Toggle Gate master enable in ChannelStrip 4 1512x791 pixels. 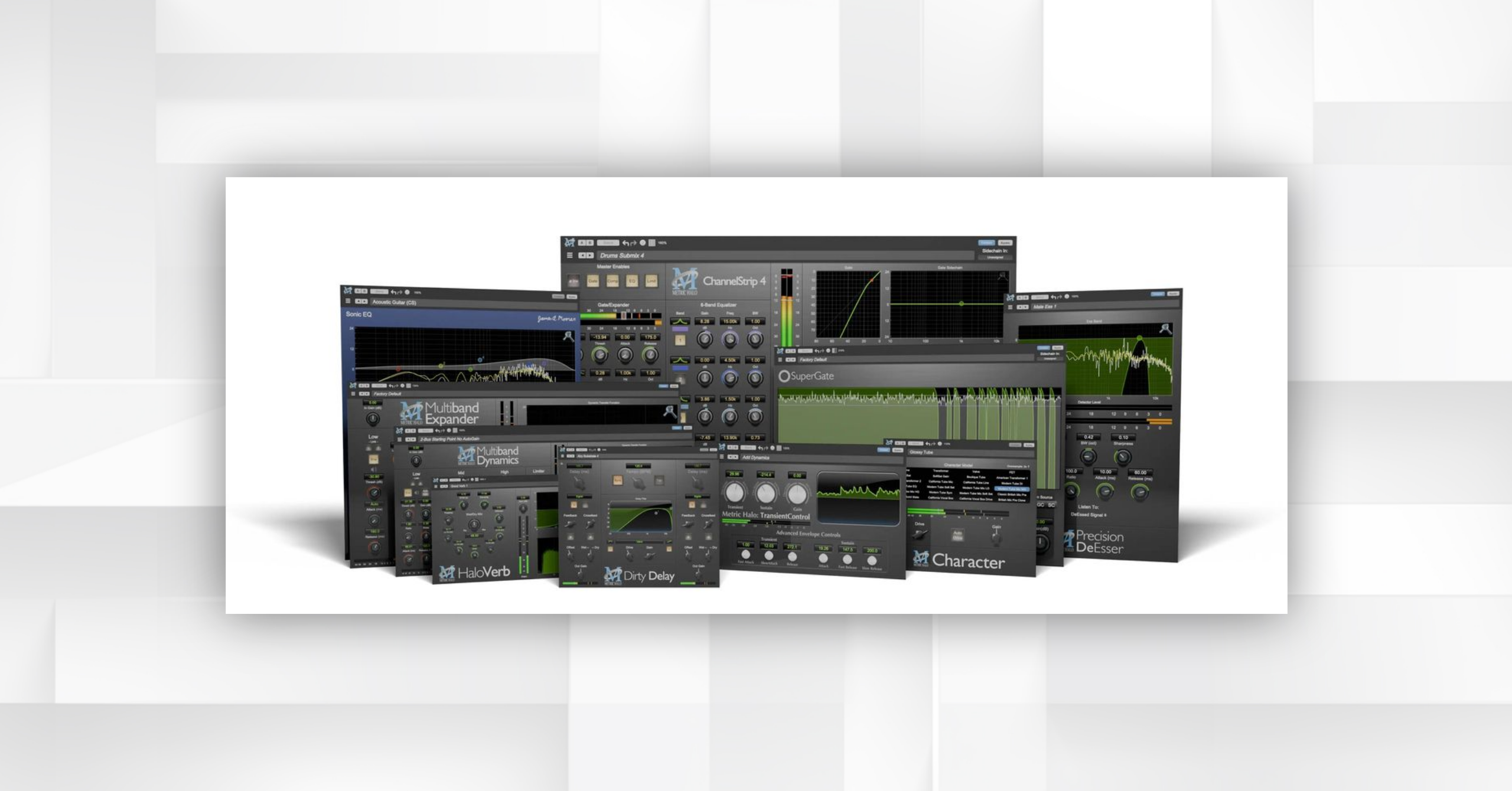point(593,281)
